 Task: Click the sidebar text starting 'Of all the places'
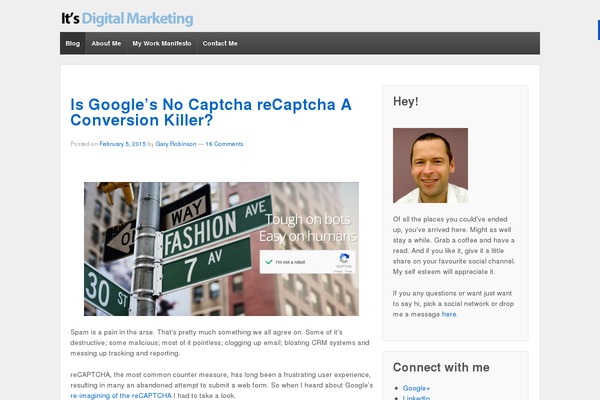[x=454, y=245]
